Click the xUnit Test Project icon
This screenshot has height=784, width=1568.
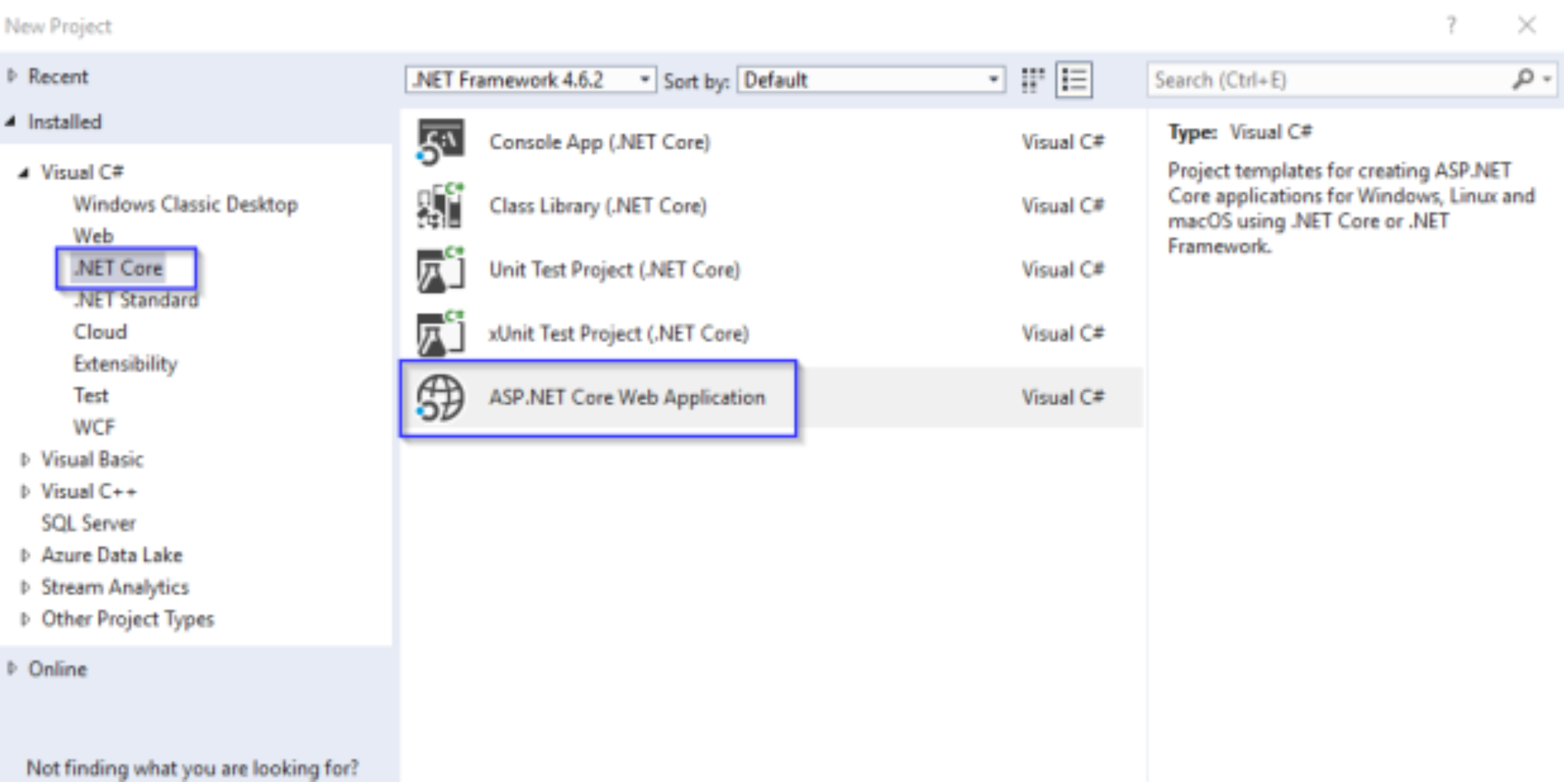(x=440, y=333)
